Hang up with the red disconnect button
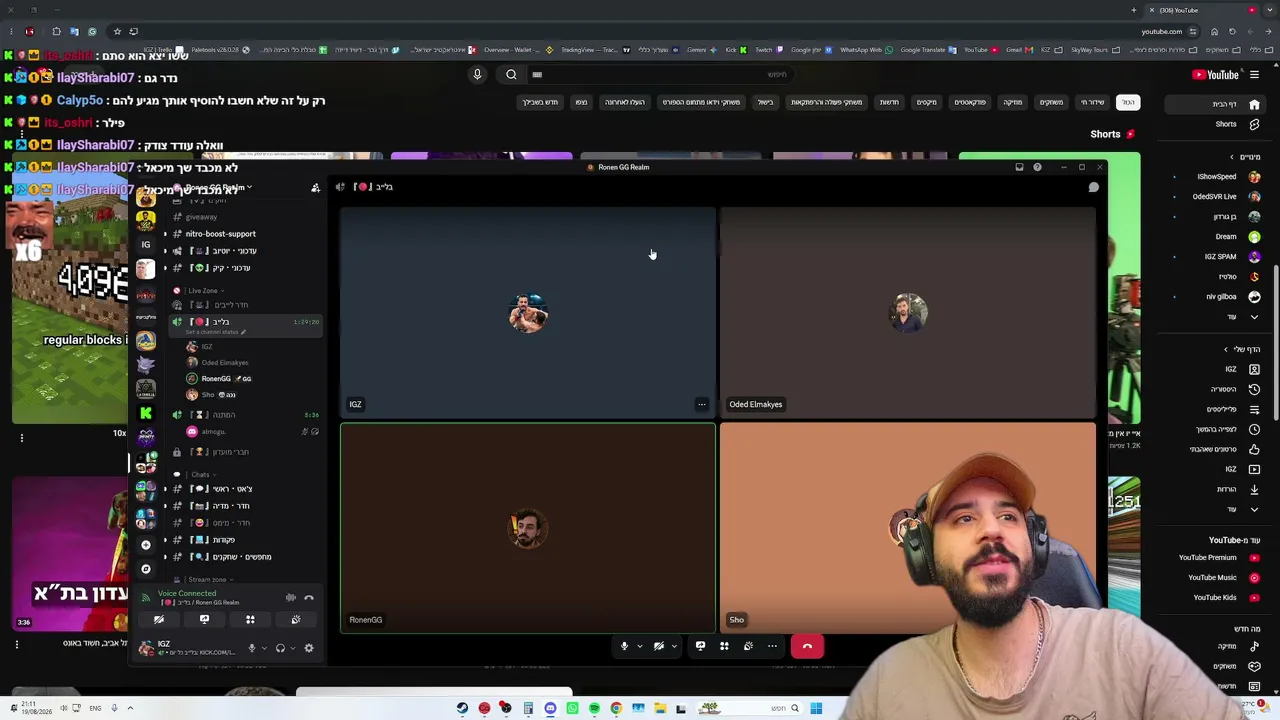 [807, 646]
